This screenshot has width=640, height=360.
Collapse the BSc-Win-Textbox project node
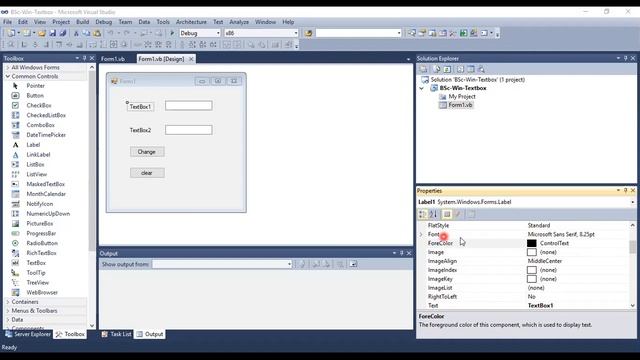coord(422,88)
